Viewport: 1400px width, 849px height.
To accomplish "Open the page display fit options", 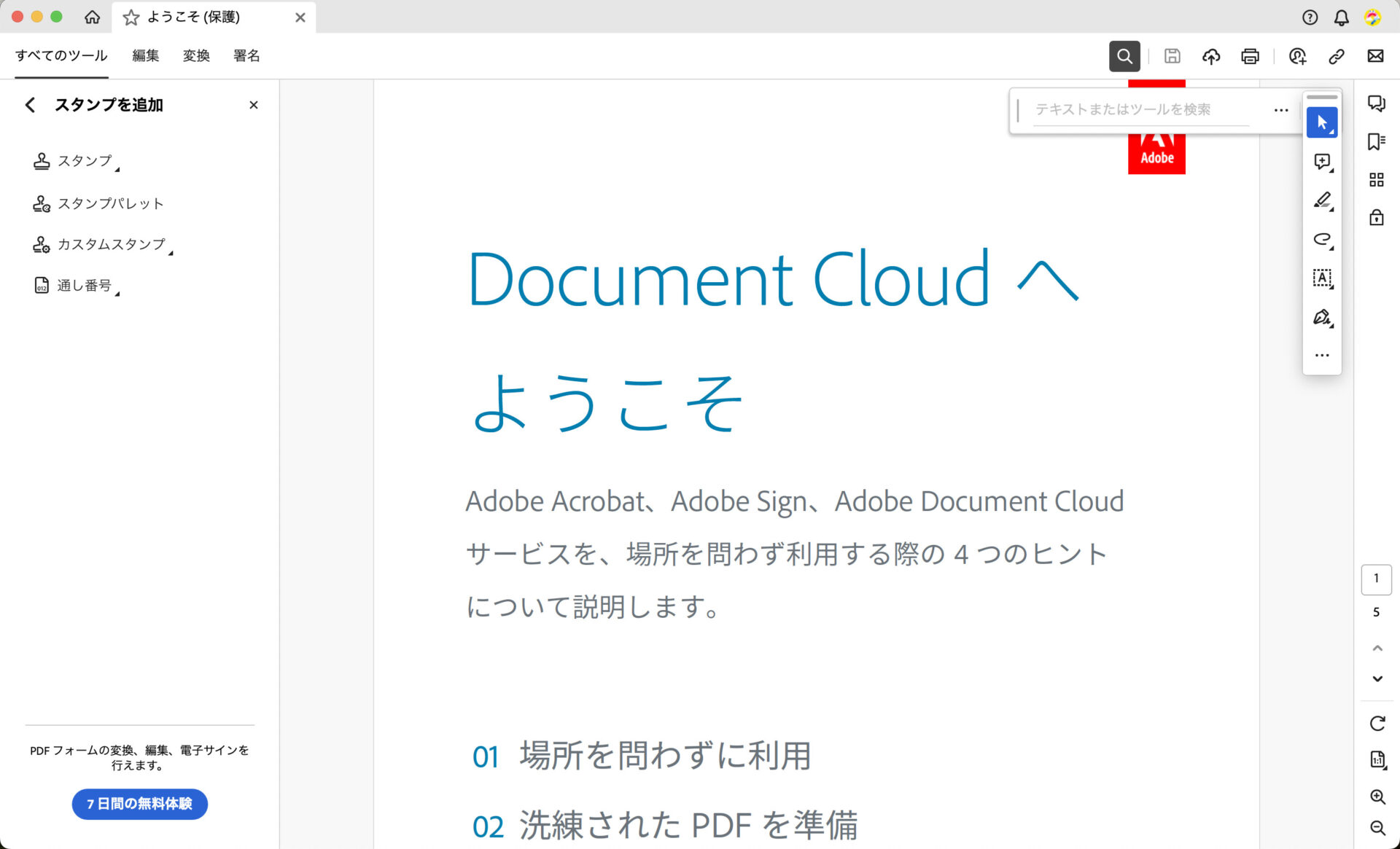I will tap(1377, 759).
